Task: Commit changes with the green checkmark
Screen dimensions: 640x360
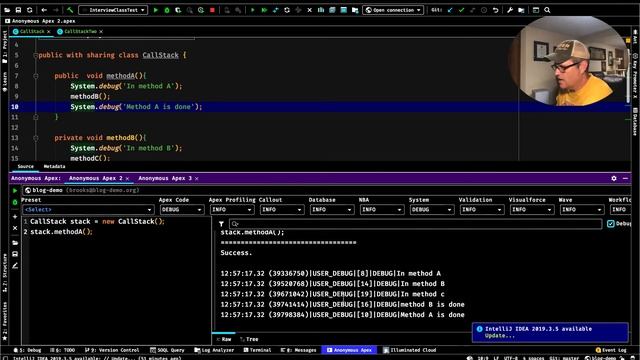Action: pos(461,10)
